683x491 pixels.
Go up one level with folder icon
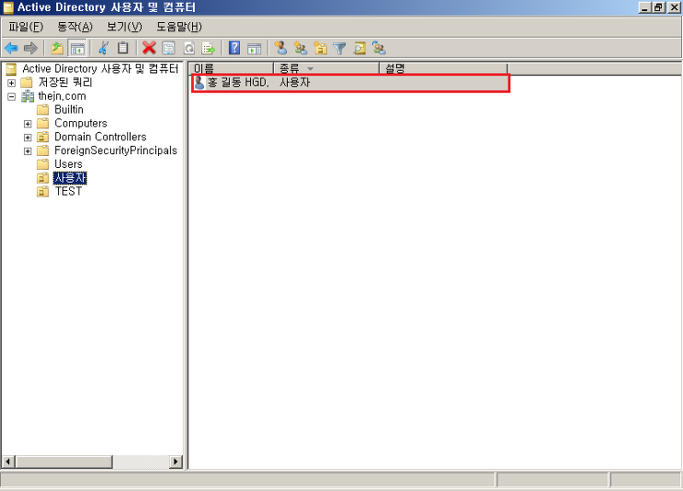click(57, 48)
